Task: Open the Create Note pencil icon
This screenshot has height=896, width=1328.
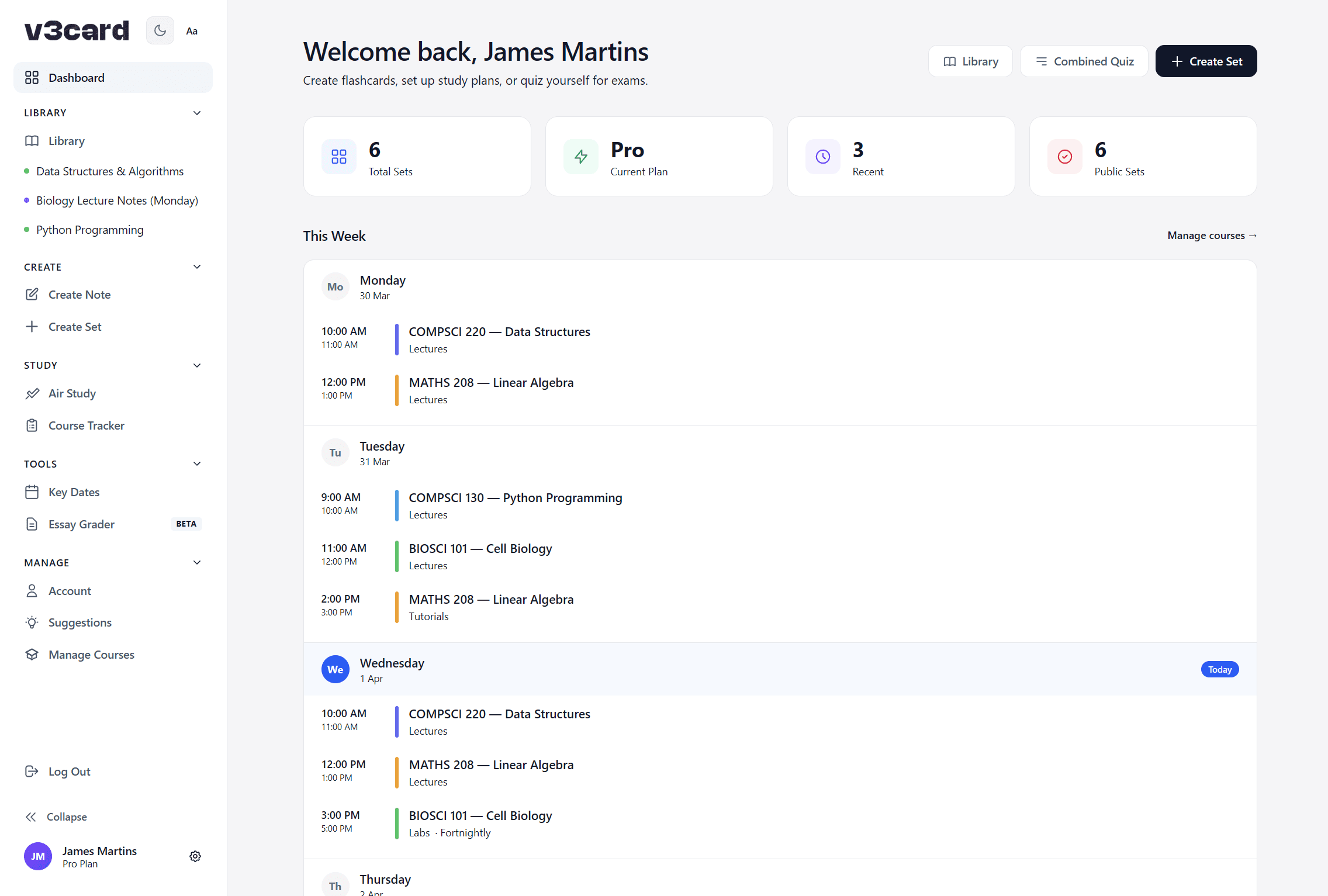Action: (x=32, y=294)
